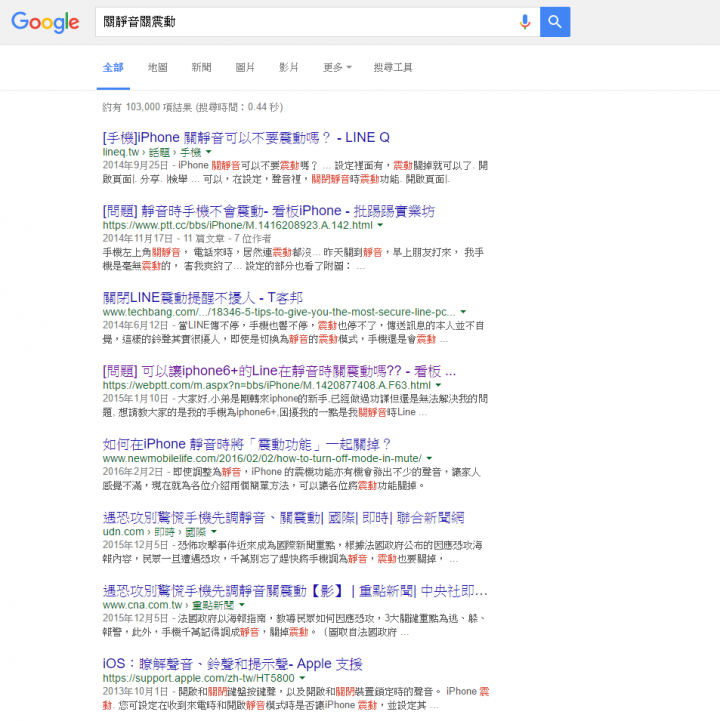The width and height of the screenshot is (720, 721).
Task: Switch to the 新聞 tab
Action: pos(201,68)
